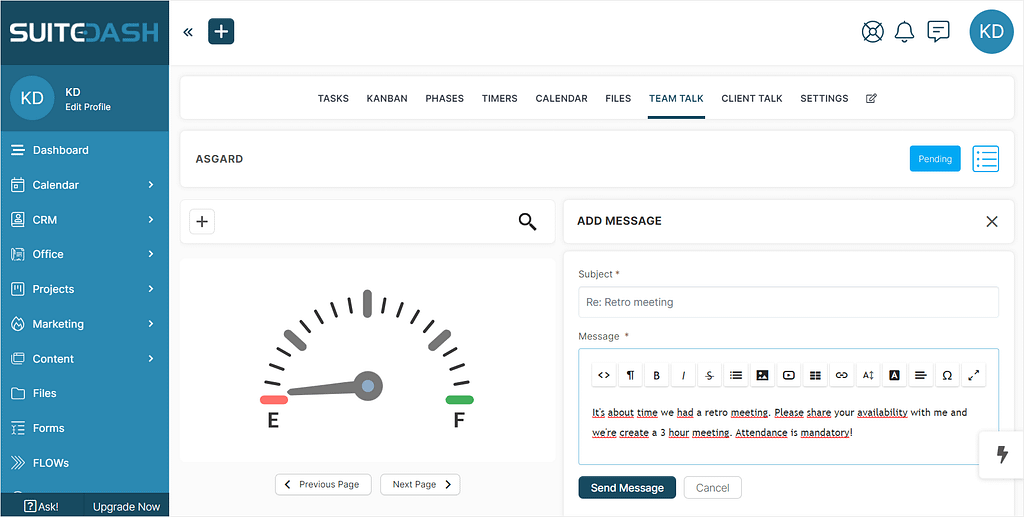Open the KD user avatar menu at top right
This screenshot has height=517, width=1024.
point(991,31)
